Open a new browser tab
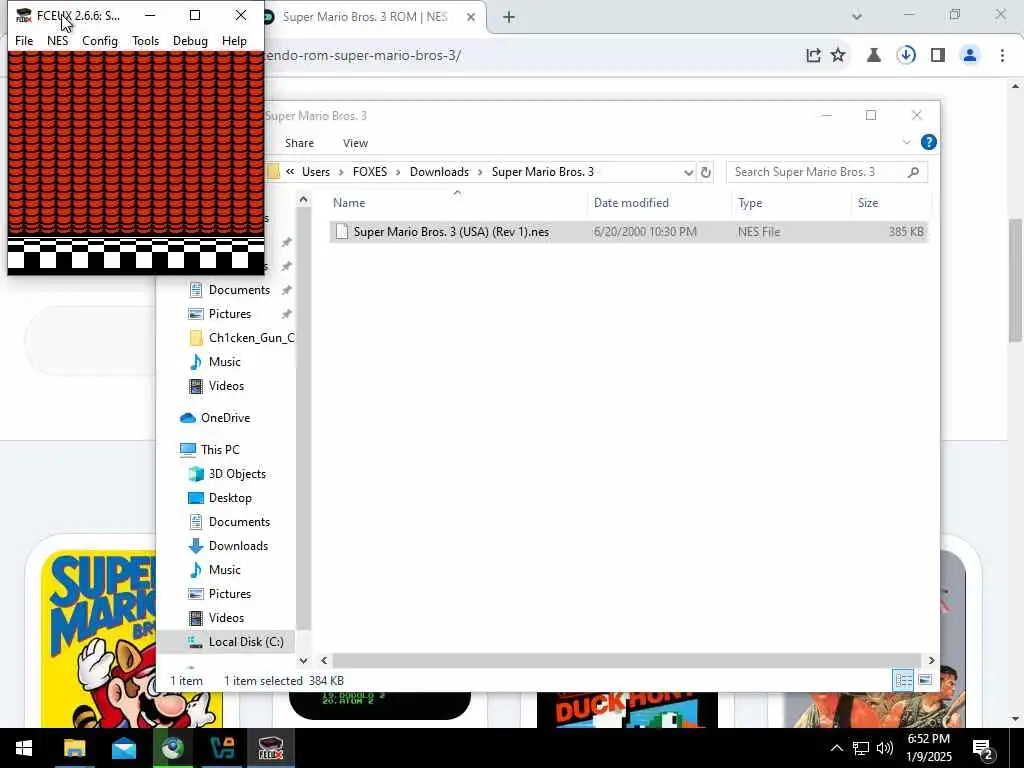The width and height of the screenshot is (1024, 768). click(x=509, y=18)
